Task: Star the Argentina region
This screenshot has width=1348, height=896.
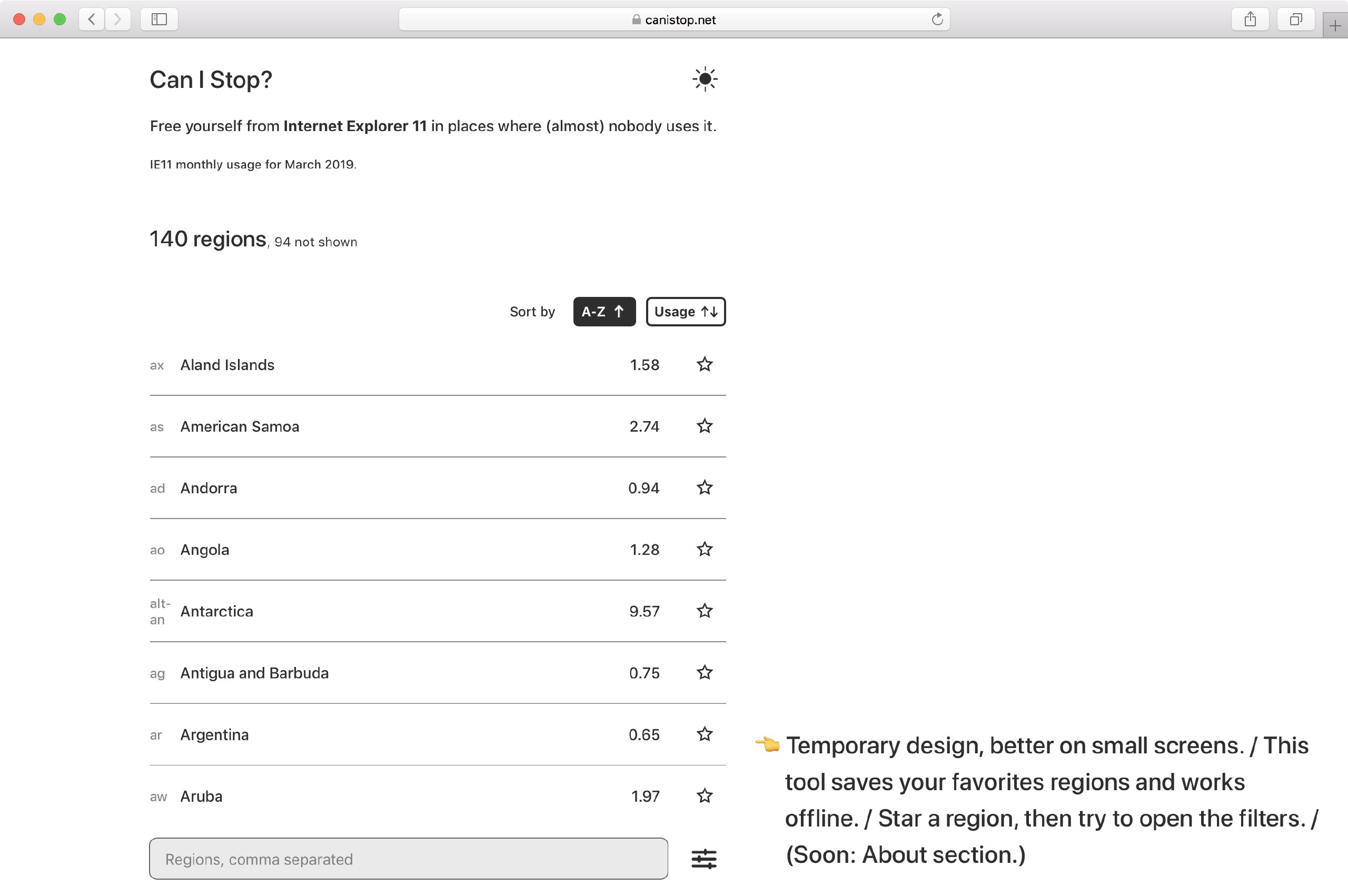Action: tap(705, 734)
